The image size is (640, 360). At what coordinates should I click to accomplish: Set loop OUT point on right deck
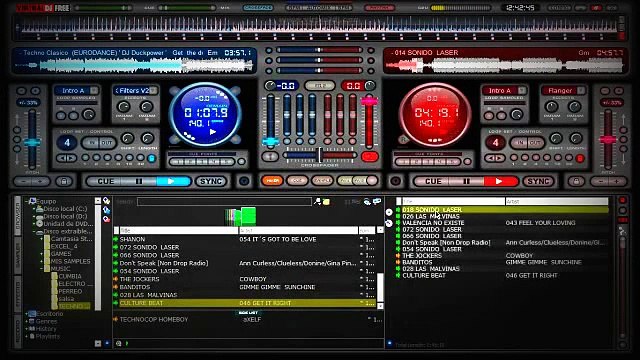click(535, 142)
